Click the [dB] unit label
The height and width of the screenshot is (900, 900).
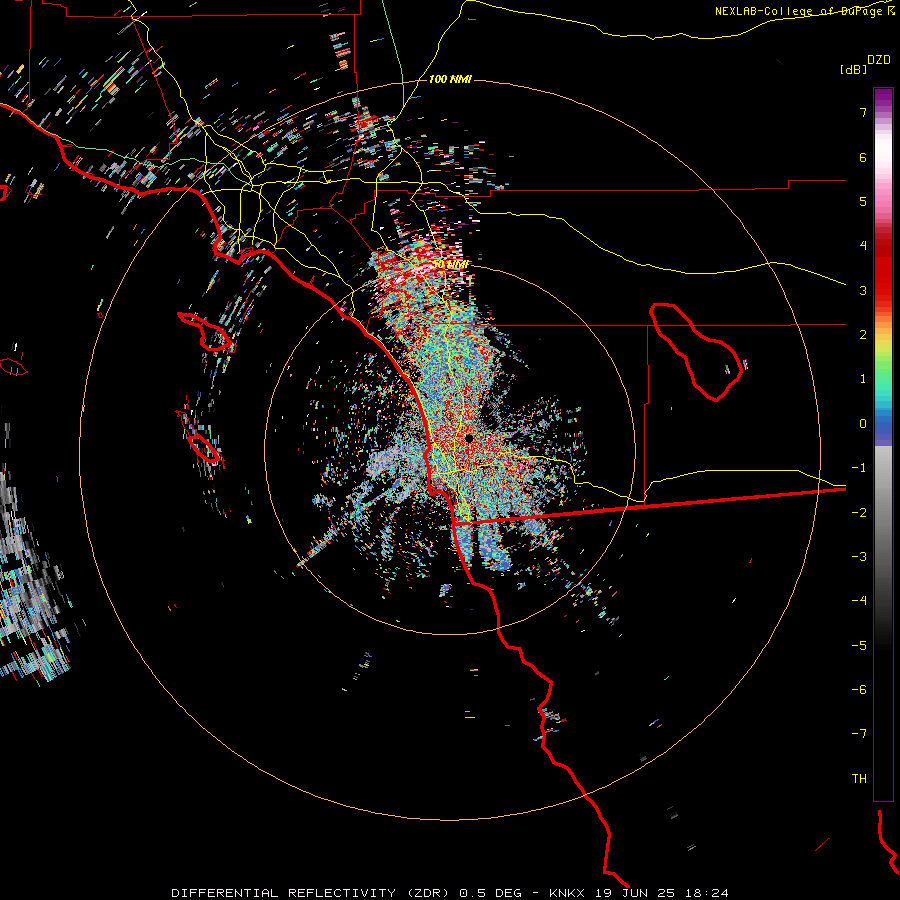pyautogui.click(x=854, y=70)
